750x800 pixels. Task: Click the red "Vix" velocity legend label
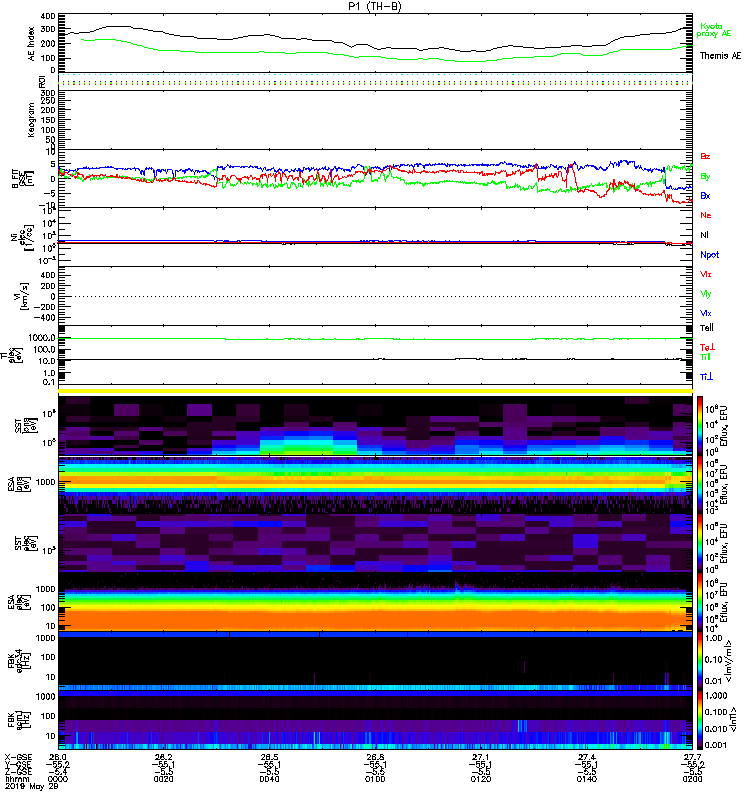706,274
